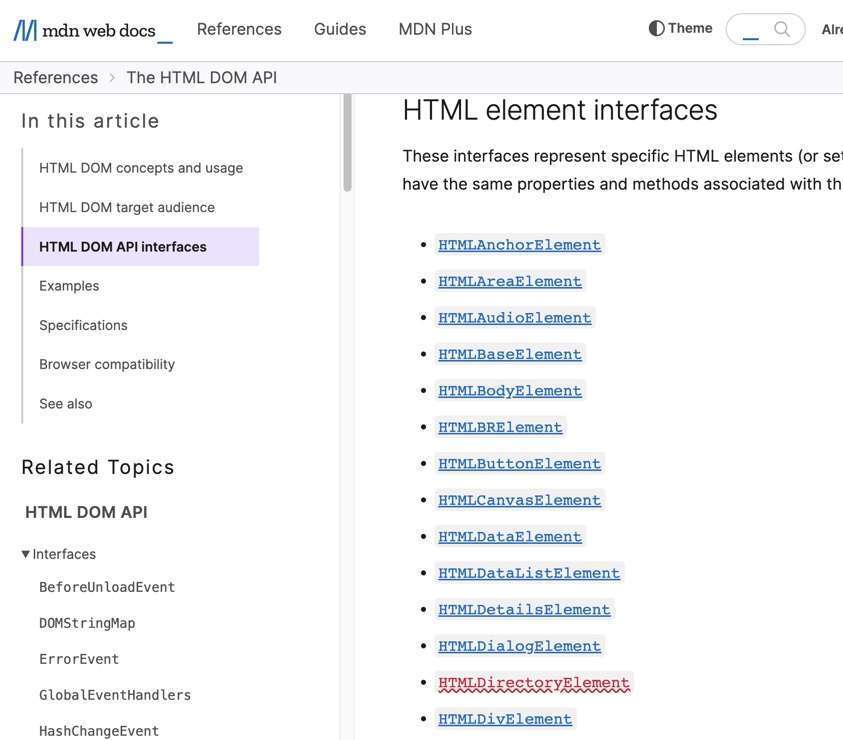Screen dimensions: 843x740
Task: Open the Guides menu
Action: (x=340, y=29)
